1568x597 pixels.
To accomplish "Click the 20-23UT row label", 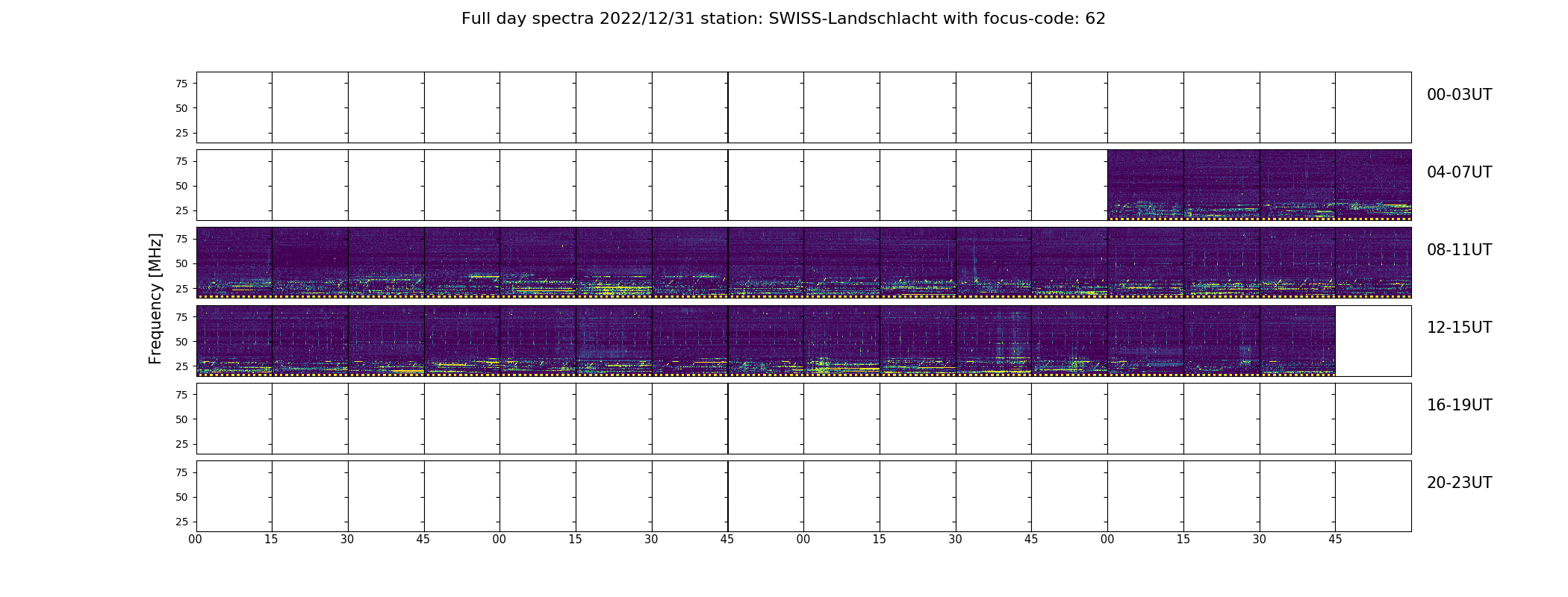I will [x=1459, y=483].
